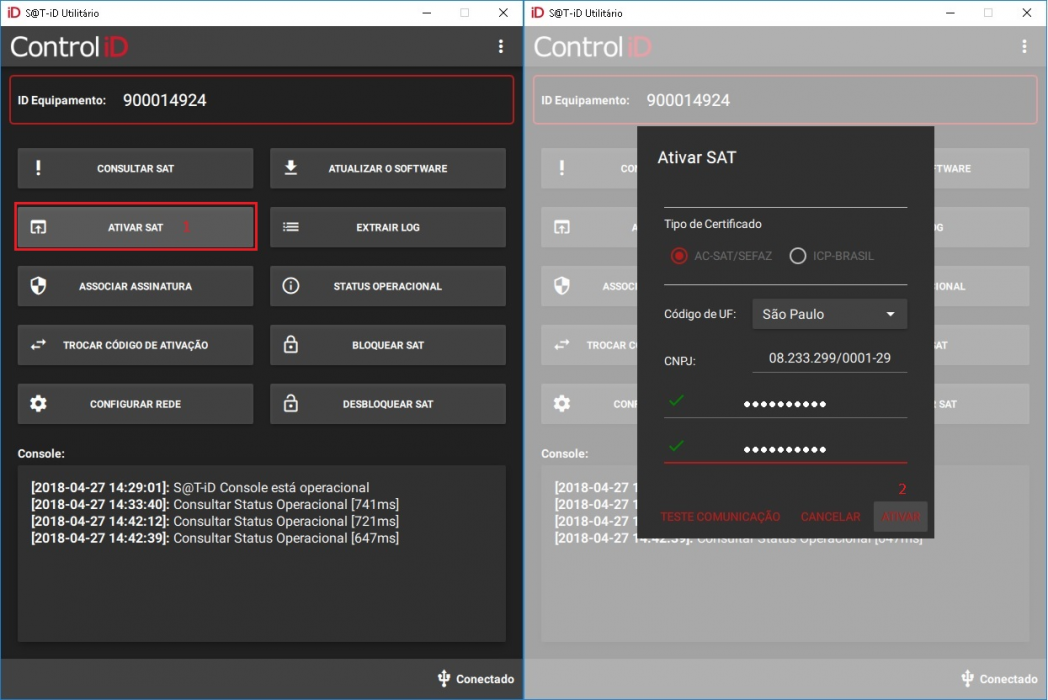
Task: Click the first activation code password field
Action: point(785,403)
